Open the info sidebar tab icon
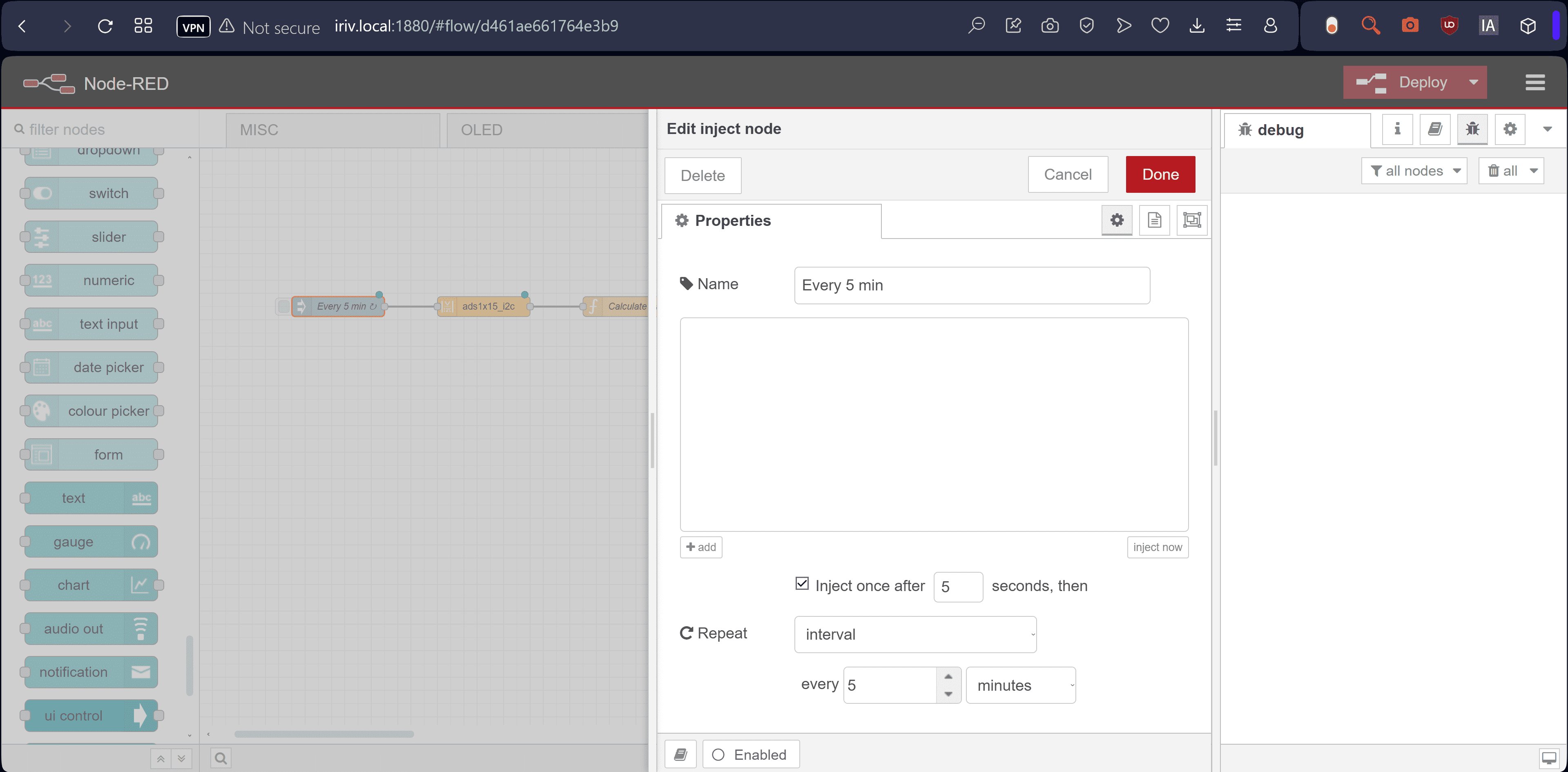The height and width of the screenshot is (772, 1568). click(1397, 129)
